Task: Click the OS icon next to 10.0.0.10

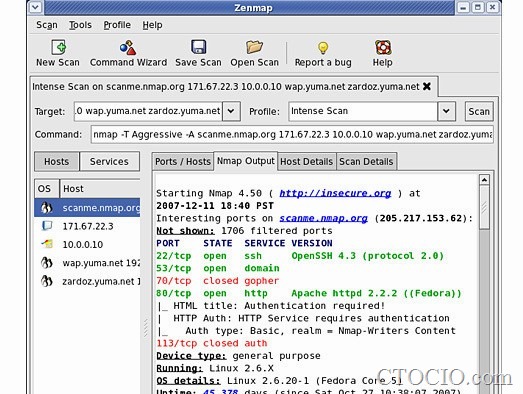Action: [x=47, y=244]
